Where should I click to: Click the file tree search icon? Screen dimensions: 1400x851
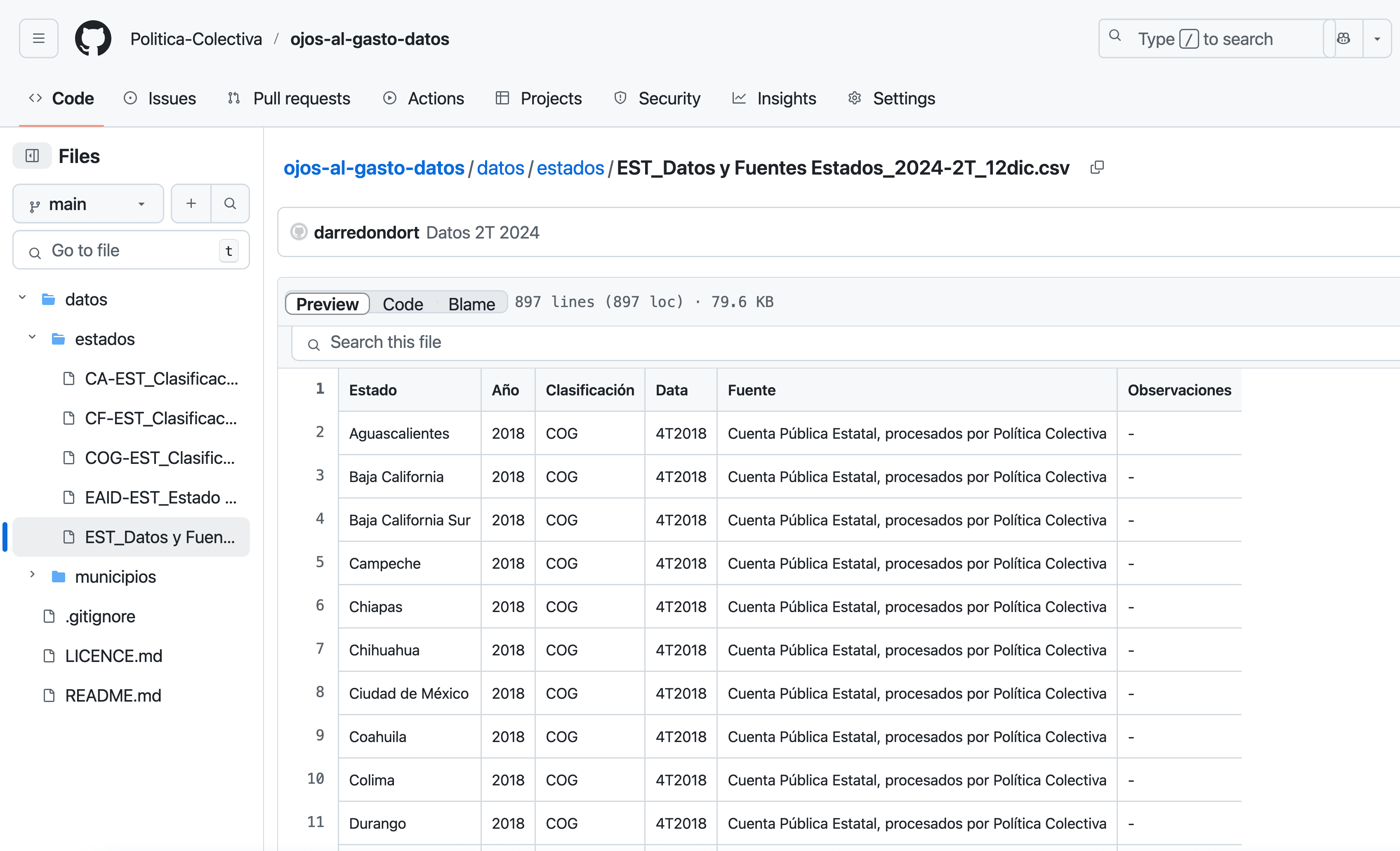pyautogui.click(x=230, y=203)
